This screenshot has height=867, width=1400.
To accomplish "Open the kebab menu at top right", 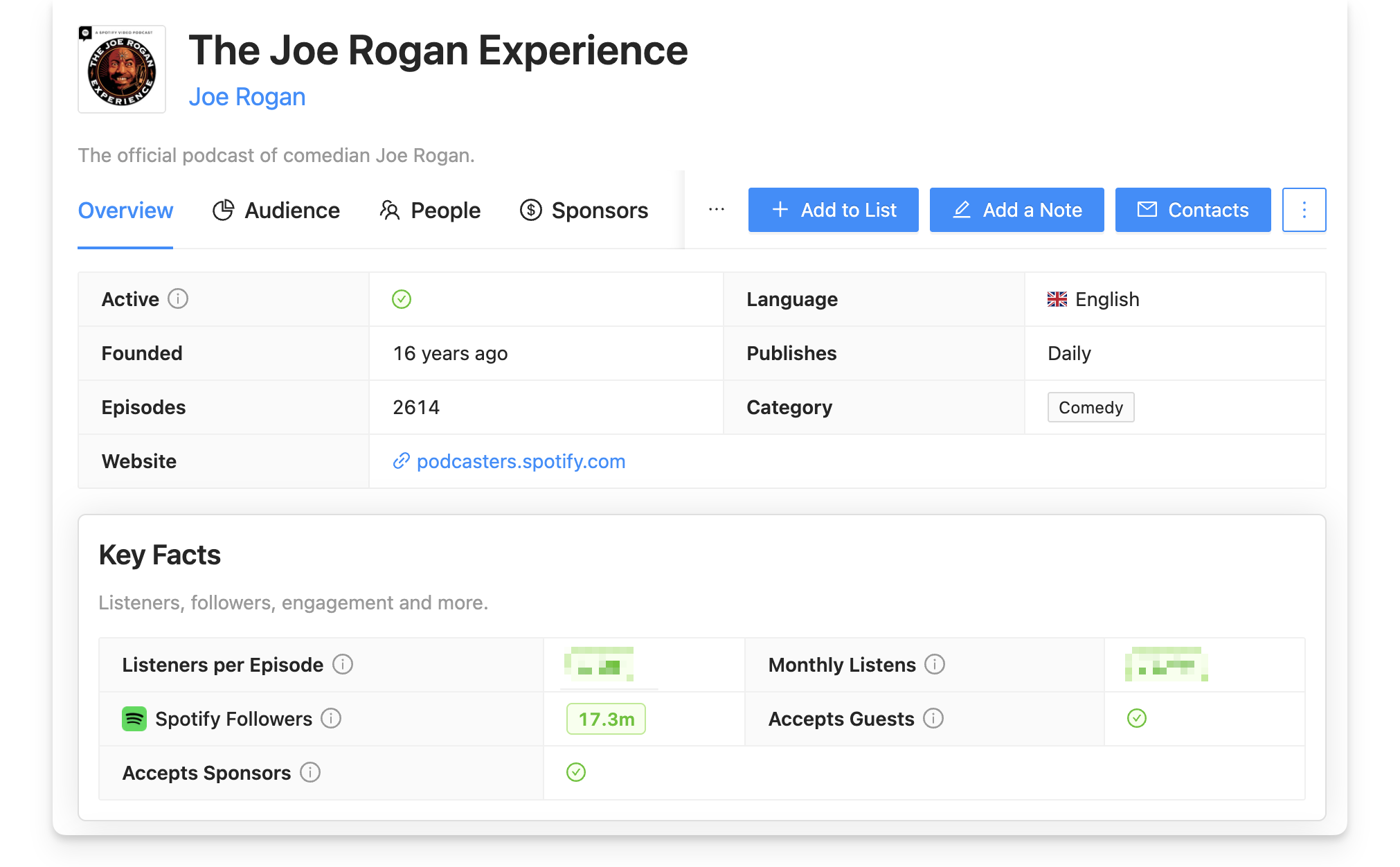I will click(x=1304, y=210).
